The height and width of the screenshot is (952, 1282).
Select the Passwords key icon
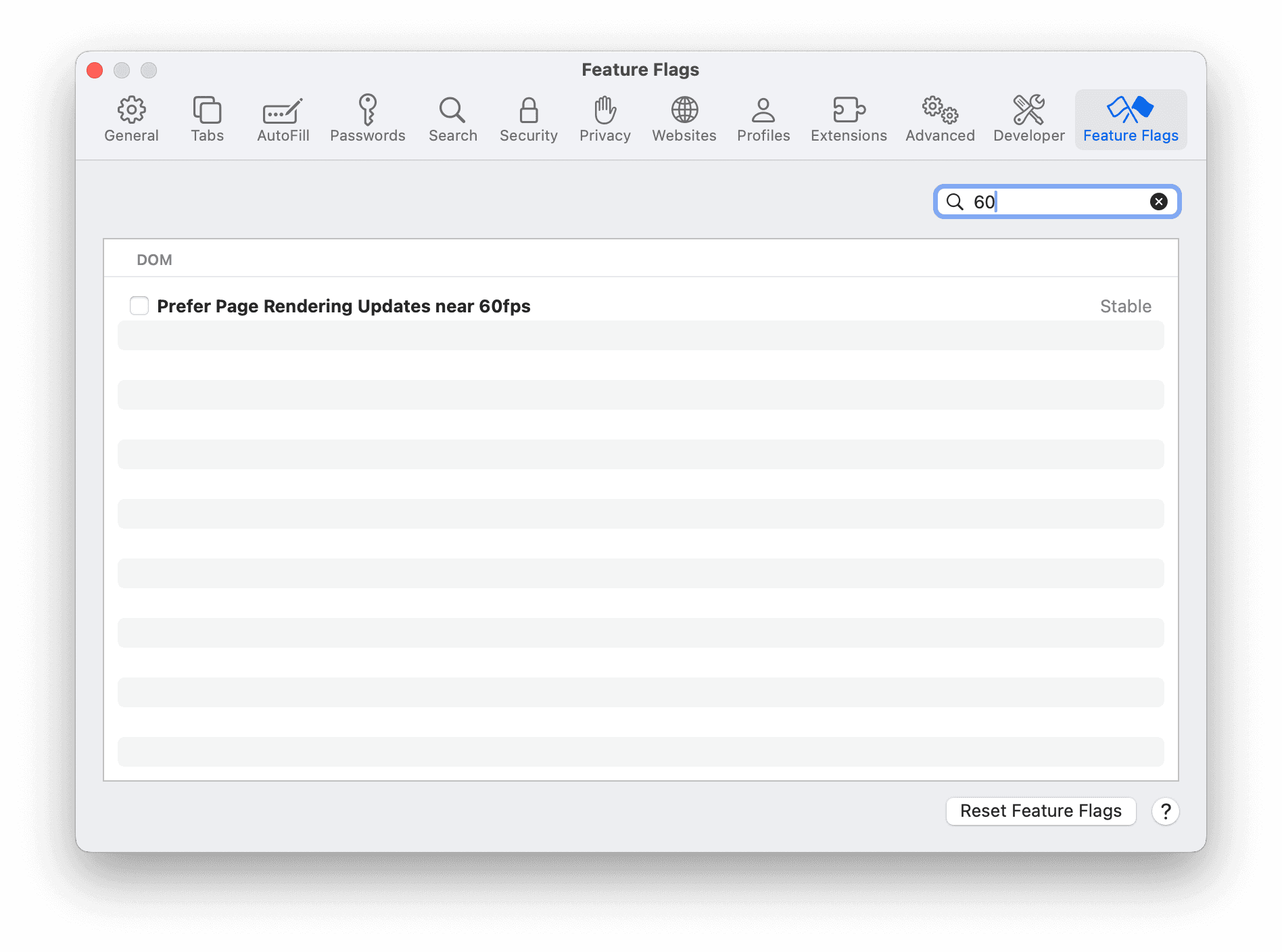368,119
